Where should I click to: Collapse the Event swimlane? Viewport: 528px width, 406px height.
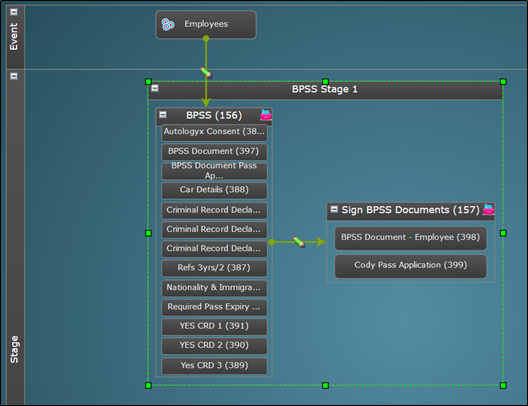pyautogui.click(x=14, y=12)
